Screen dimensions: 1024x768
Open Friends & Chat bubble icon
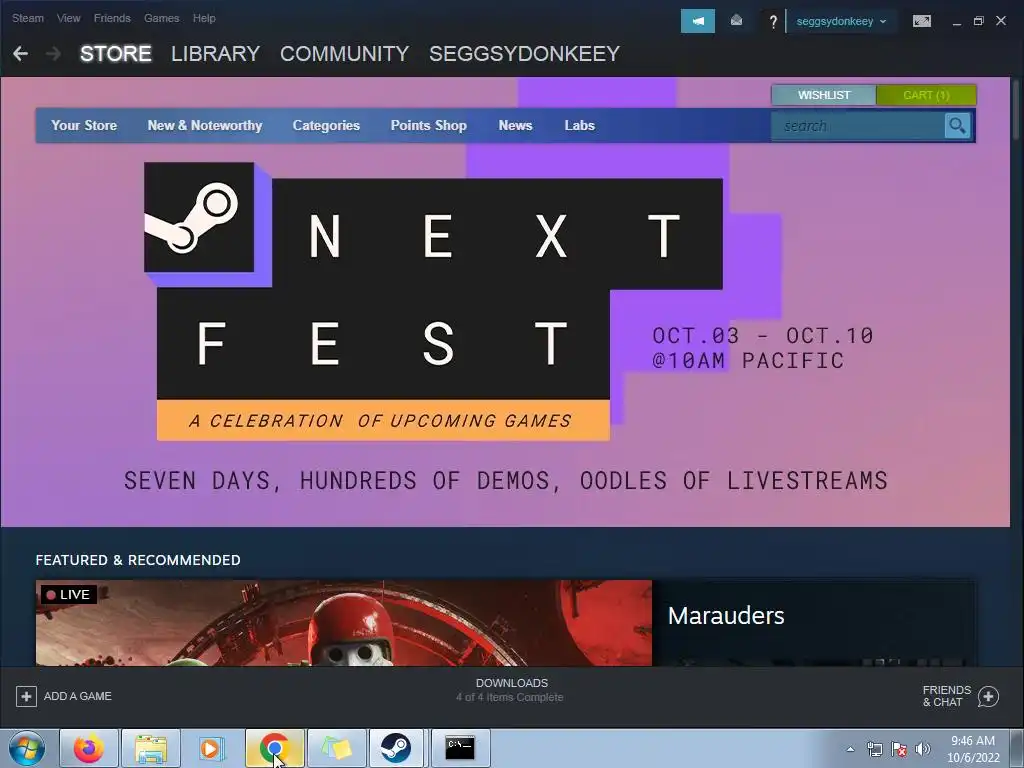coord(988,696)
